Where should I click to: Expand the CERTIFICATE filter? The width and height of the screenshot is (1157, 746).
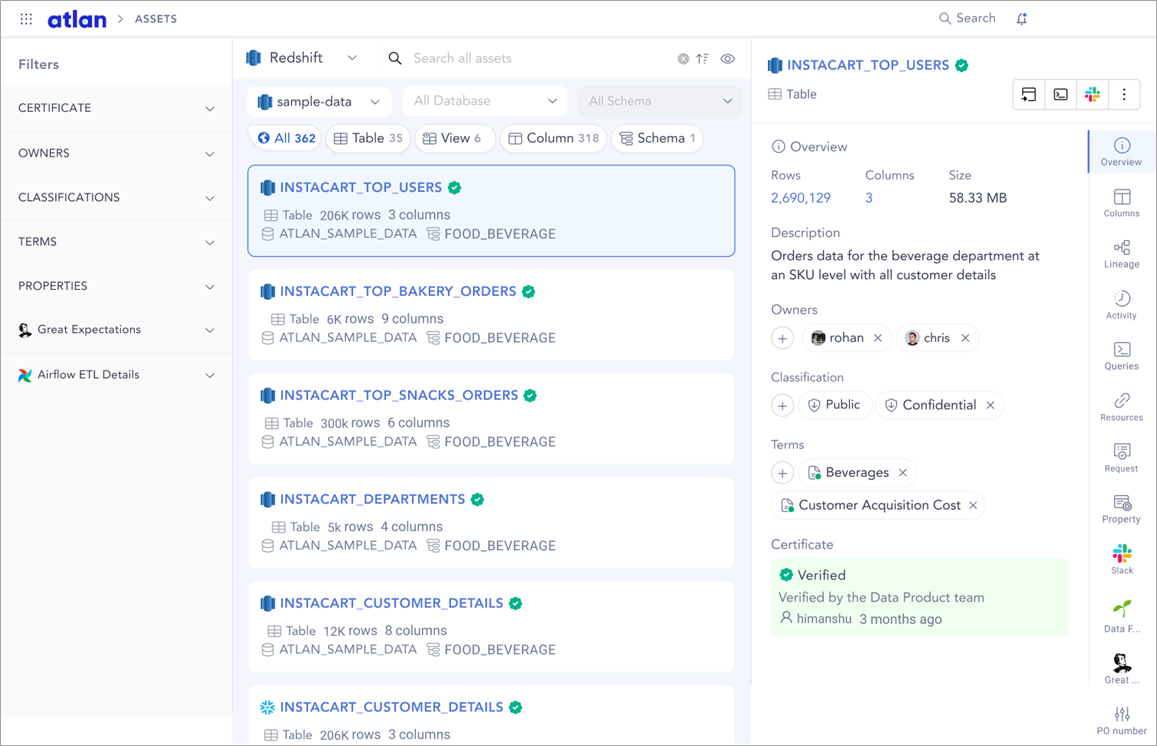[117, 108]
